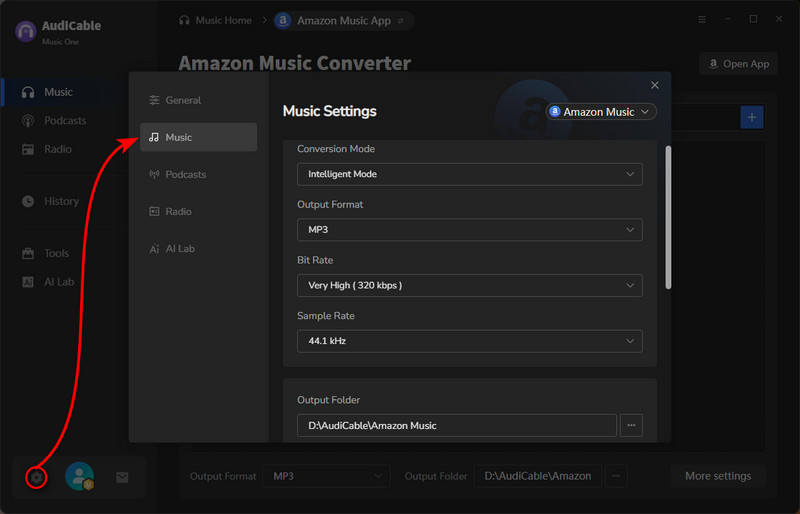Expand the Amazon Music service dropdown
800x514 pixels.
pyautogui.click(x=601, y=112)
